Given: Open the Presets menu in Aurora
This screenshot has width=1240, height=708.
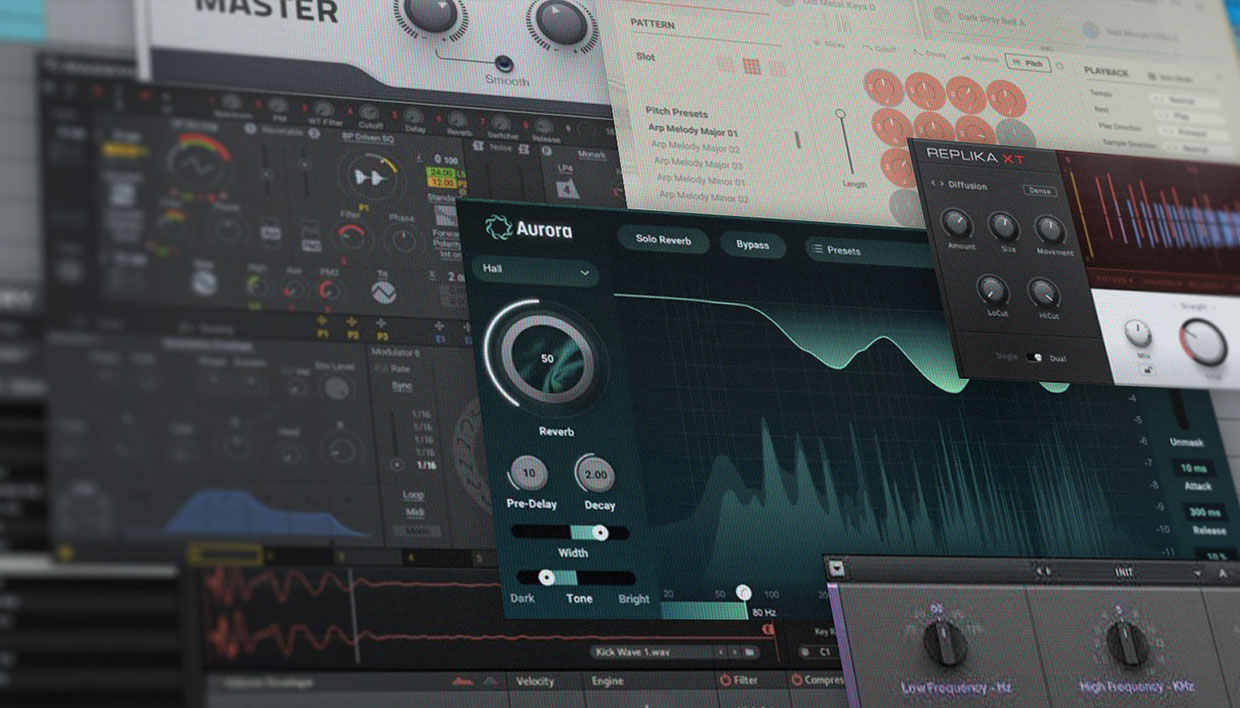Looking at the screenshot, I should tap(843, 250).
